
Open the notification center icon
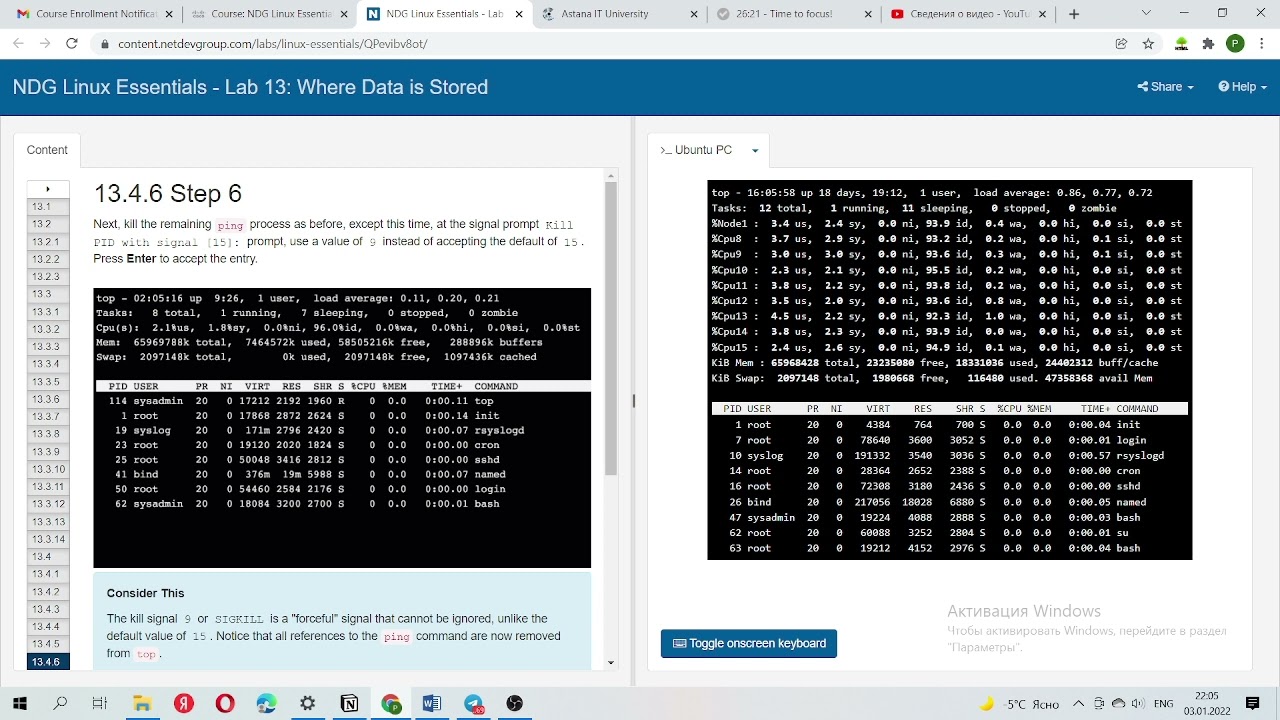point(1252,703)
